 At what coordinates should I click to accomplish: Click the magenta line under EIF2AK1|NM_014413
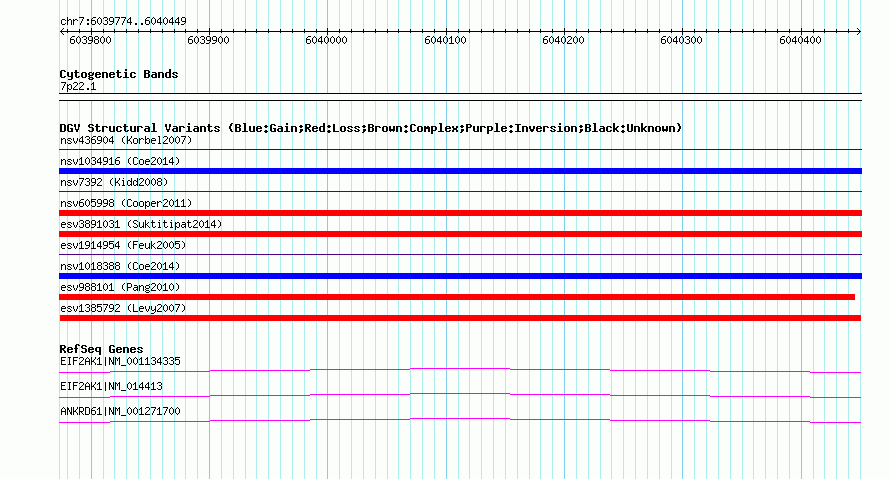(x=460, y=396)
